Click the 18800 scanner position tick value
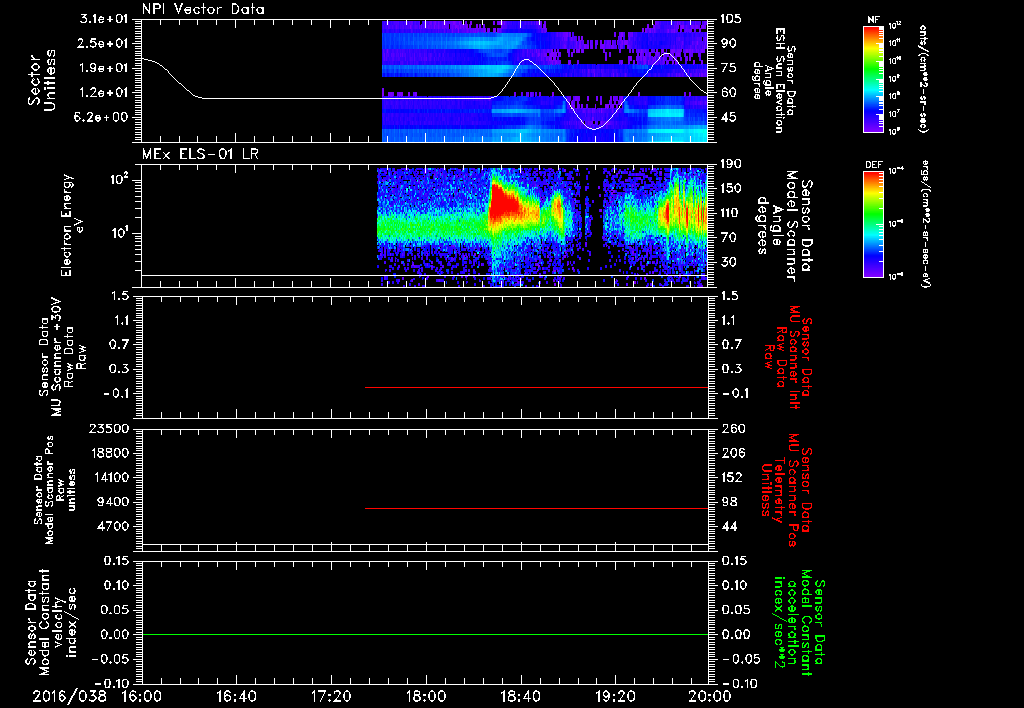The width and height of the screenshot is (1024, 708). pos(108,453)
